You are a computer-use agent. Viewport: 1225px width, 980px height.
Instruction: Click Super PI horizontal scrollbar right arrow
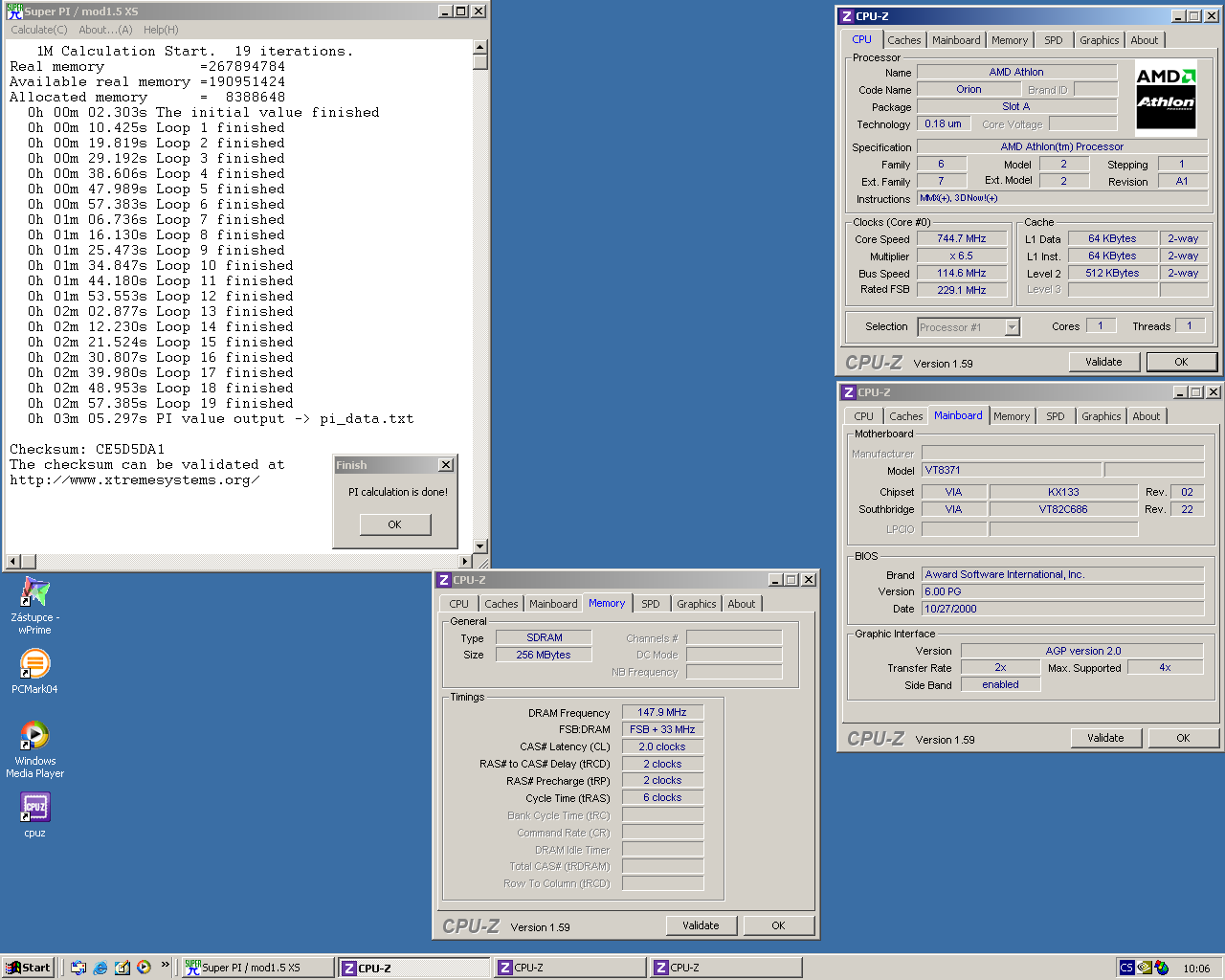465,562
